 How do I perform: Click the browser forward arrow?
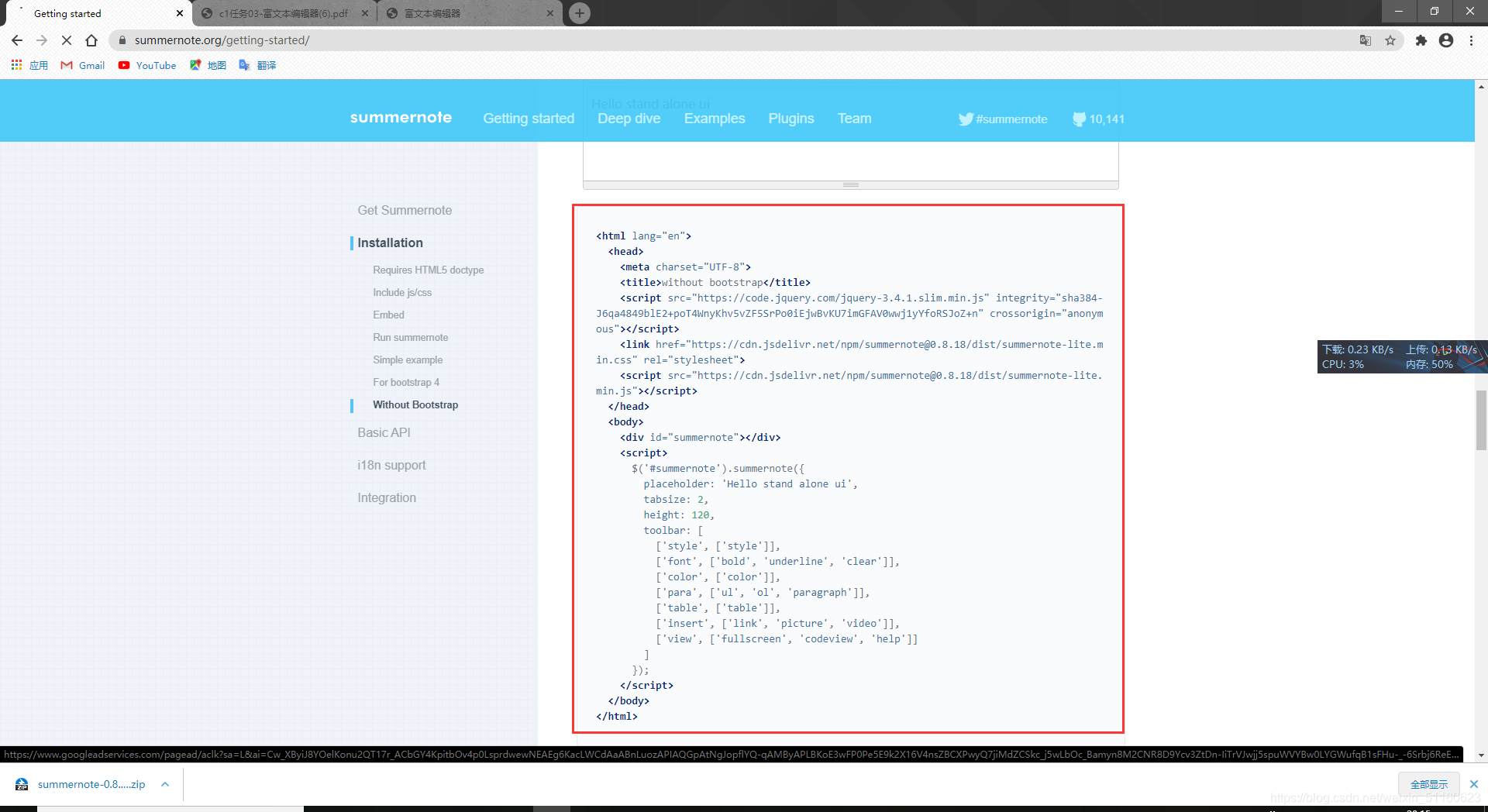[x=42, y=40]
